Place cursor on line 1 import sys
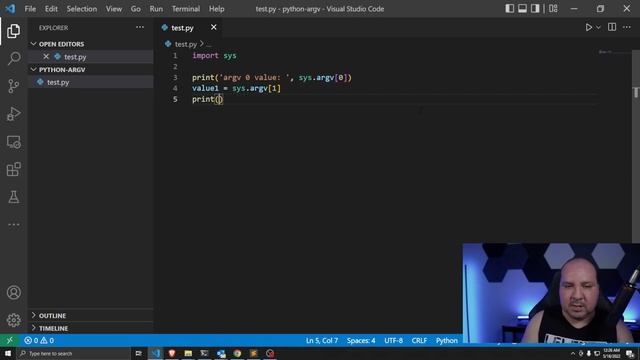Image resolution: width=640 pixels, height=360 pixels. tap(214, 56)
